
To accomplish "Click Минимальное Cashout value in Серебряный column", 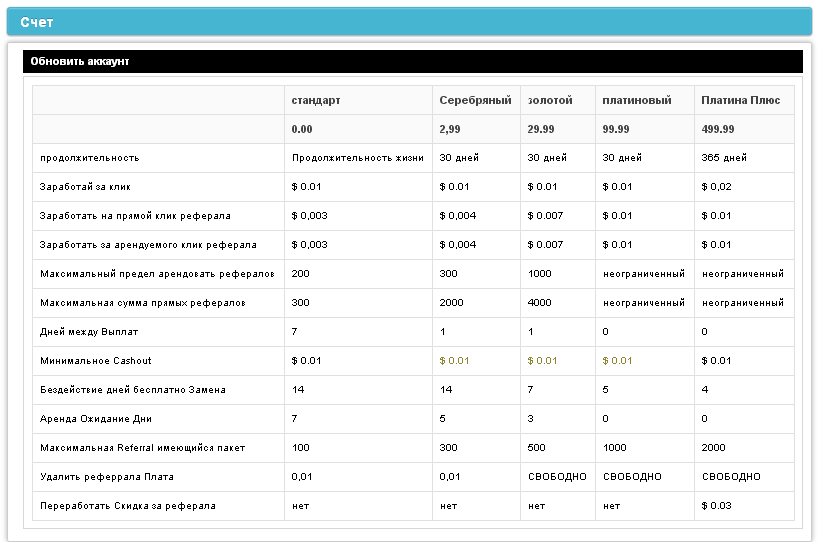I will (454, 361).
